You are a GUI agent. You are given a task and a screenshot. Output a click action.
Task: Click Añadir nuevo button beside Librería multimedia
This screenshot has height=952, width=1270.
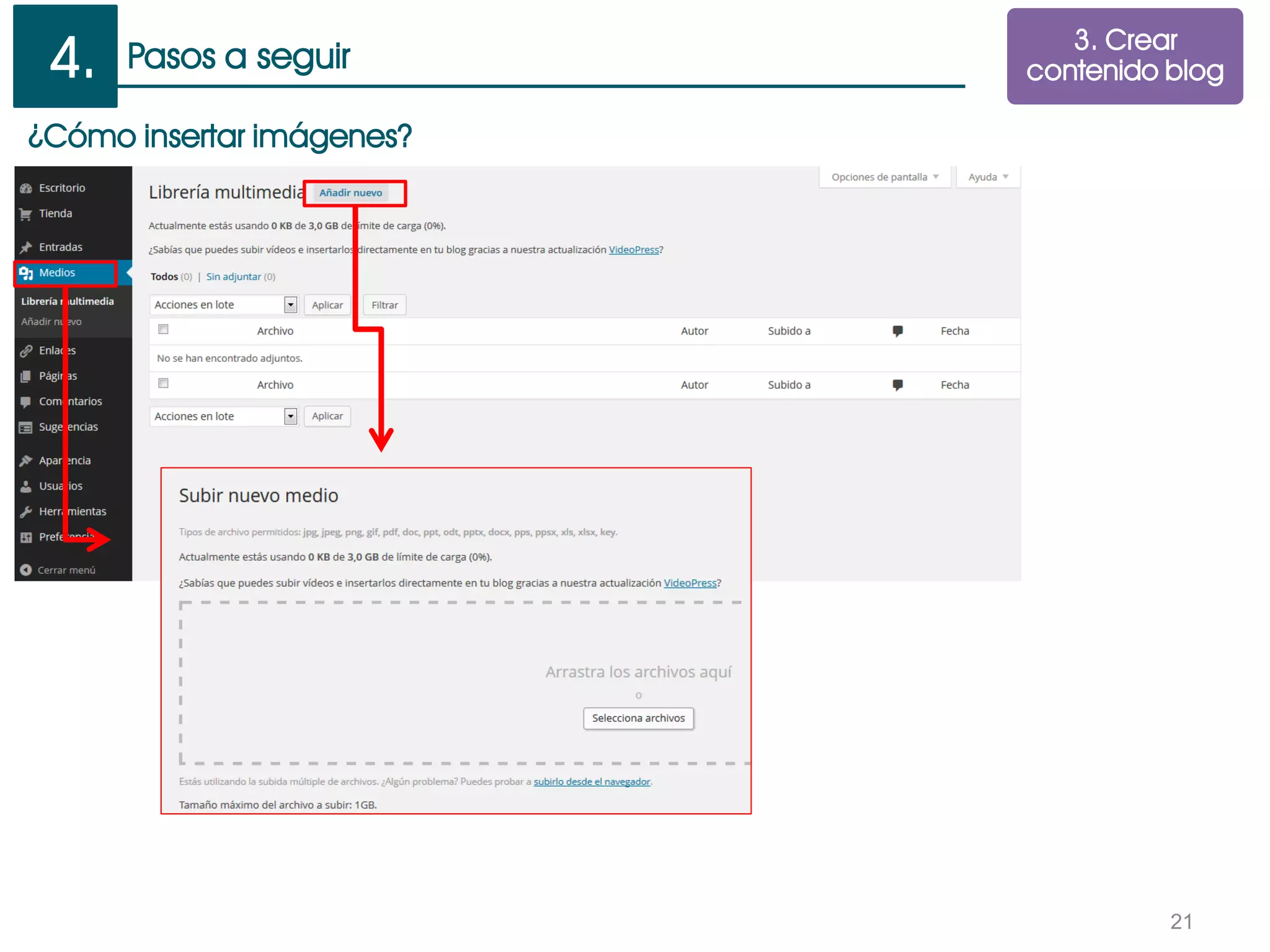[351, 193]
